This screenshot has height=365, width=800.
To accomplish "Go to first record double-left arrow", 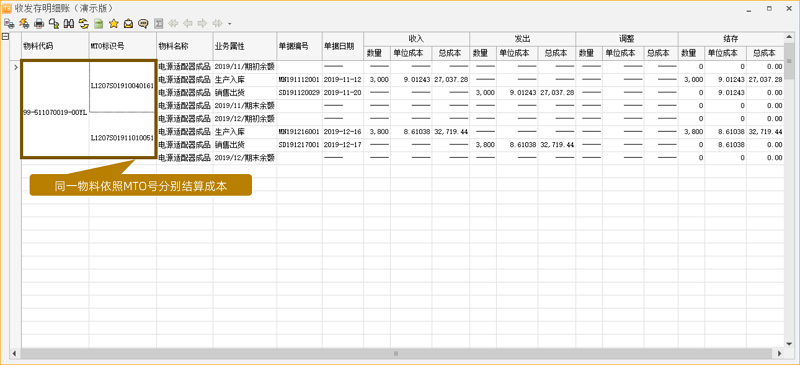I will pyautogui.click(x=173, y=23).
